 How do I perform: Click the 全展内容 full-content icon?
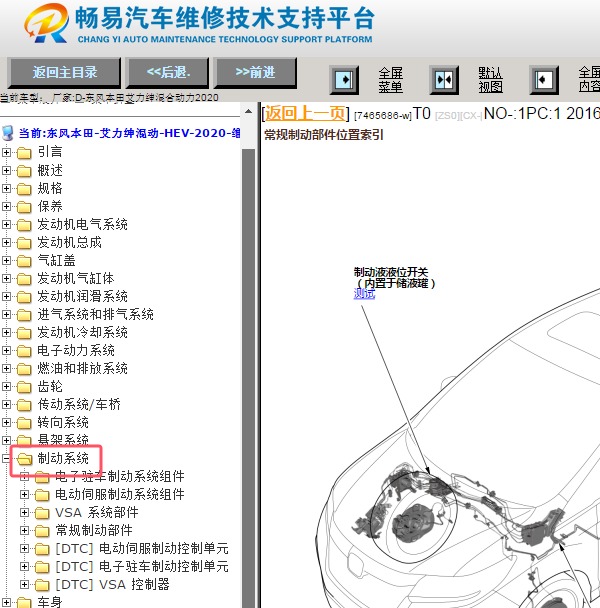point(544,79)
